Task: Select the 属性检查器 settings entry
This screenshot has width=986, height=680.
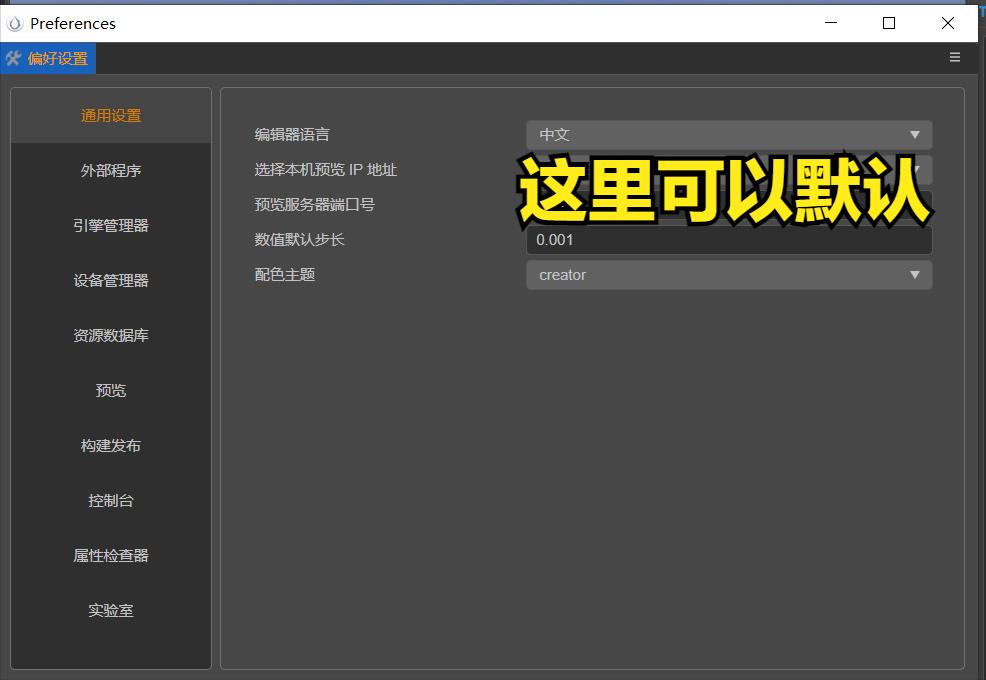Action: tap(110, 555)
